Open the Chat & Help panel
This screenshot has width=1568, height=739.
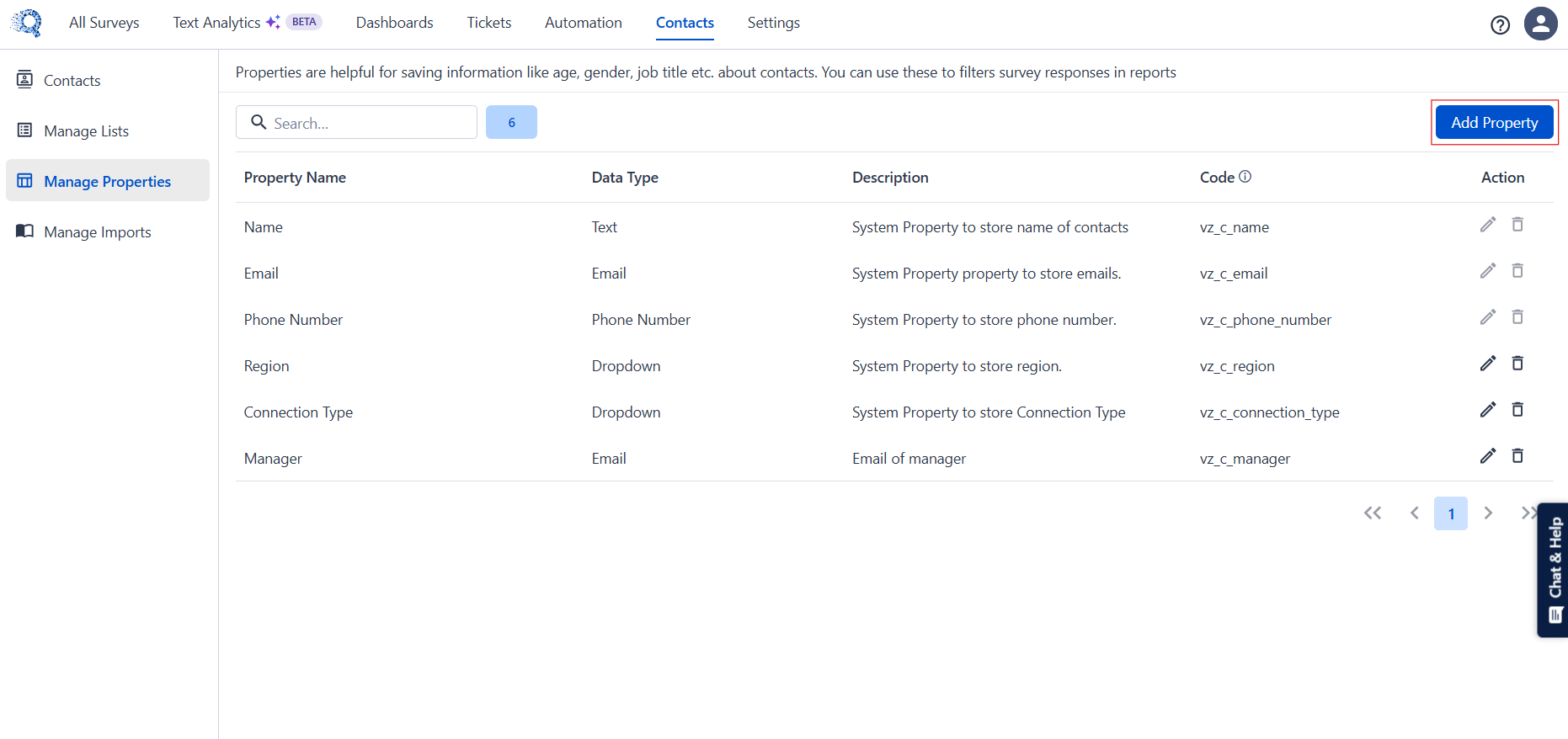tap(1554, 570)
